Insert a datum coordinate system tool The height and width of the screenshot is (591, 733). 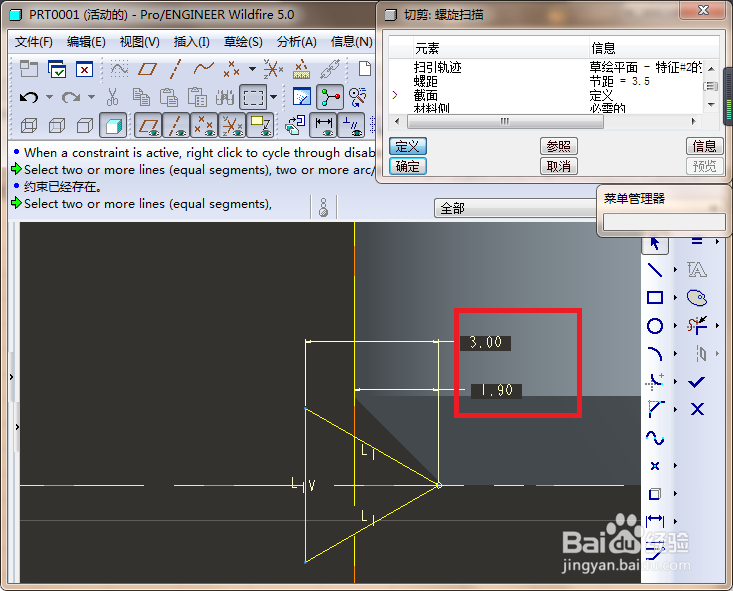(x=273, y=69)
